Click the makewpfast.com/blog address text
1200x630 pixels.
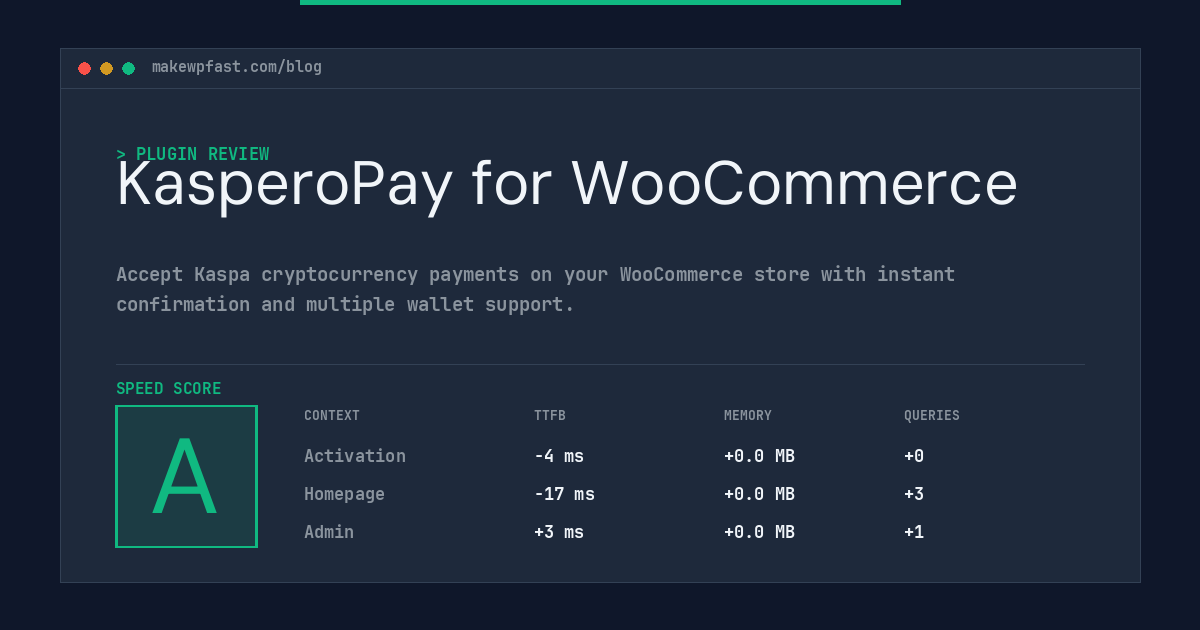point(237,67)
